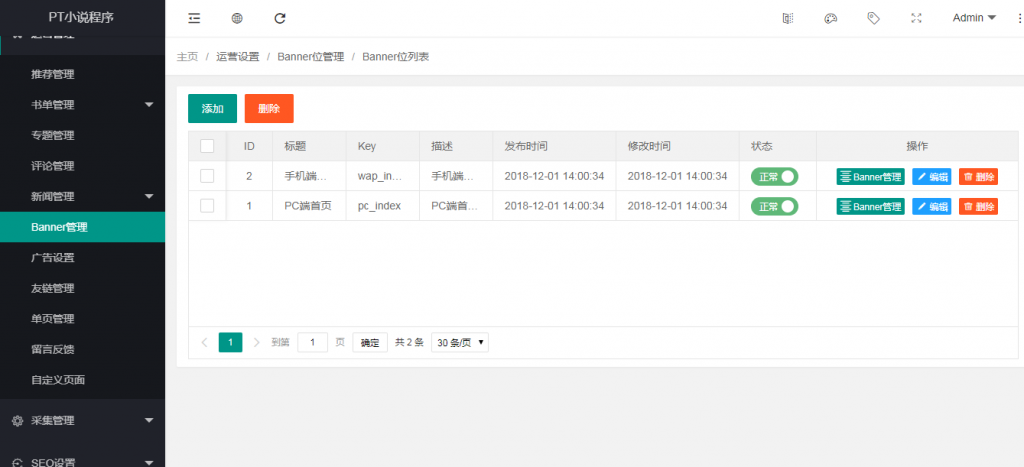Viewport: 1024px width, 467px height.
Task: Click the refresh icon in the top bar
Action: (280, 18)
